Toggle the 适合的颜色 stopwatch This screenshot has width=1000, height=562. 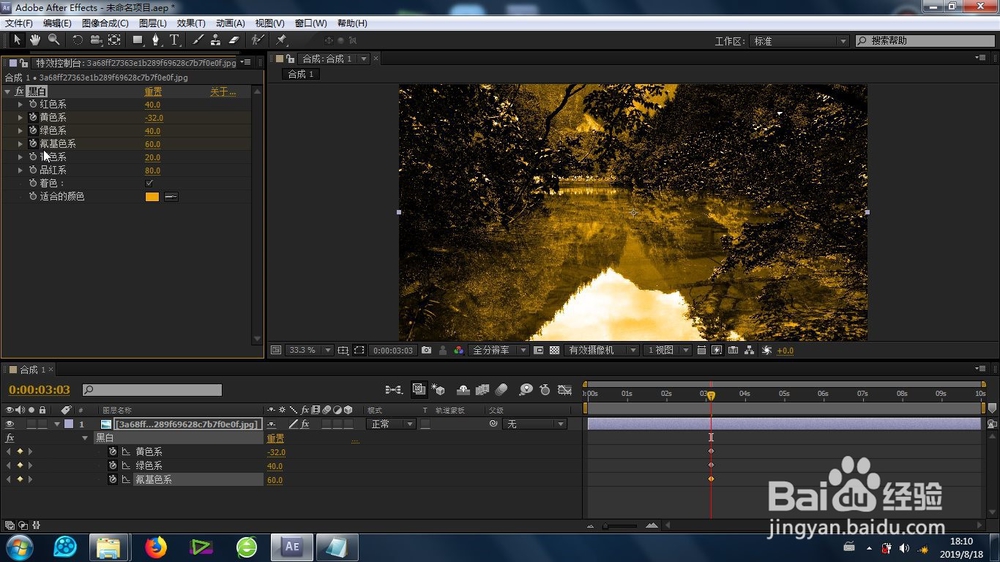tap(33, 196)
